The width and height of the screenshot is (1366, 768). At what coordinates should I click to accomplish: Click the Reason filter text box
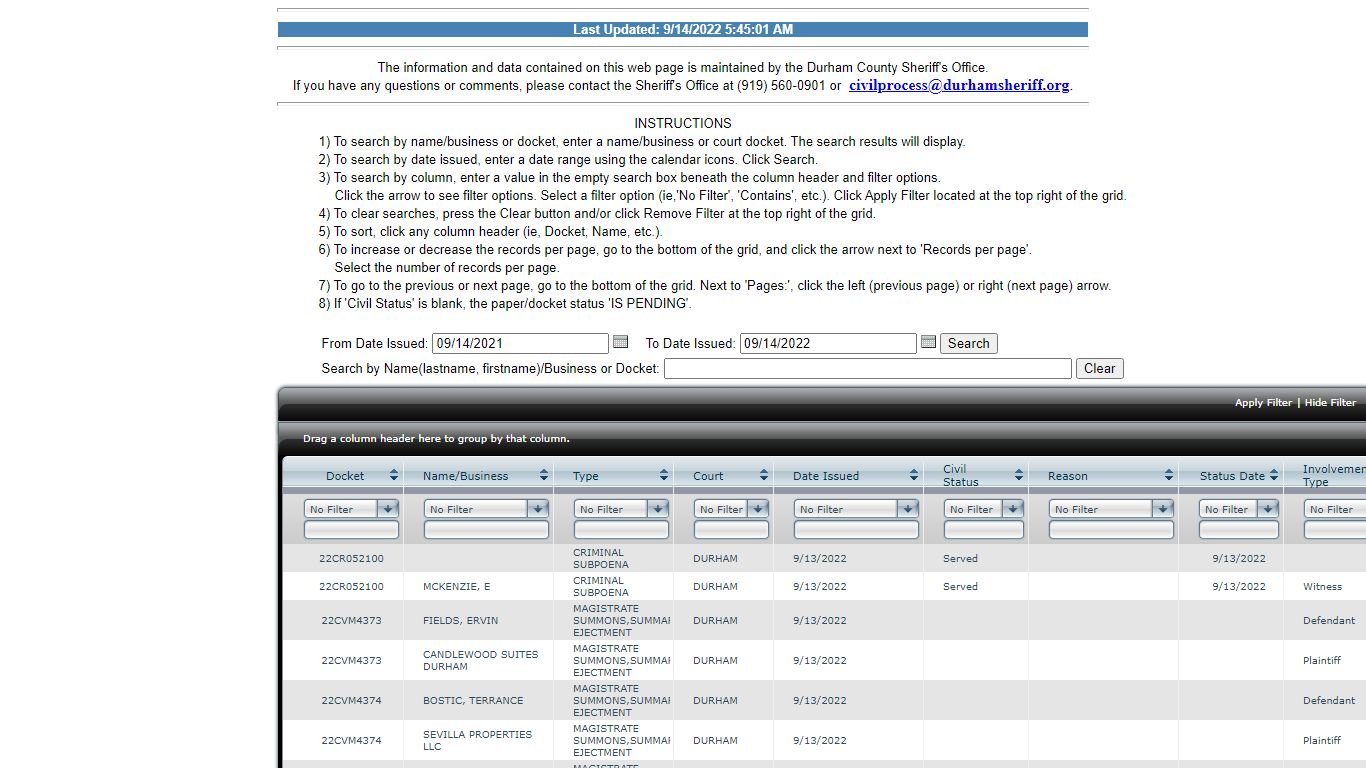pyautogui.click(x=1111, y=530)
